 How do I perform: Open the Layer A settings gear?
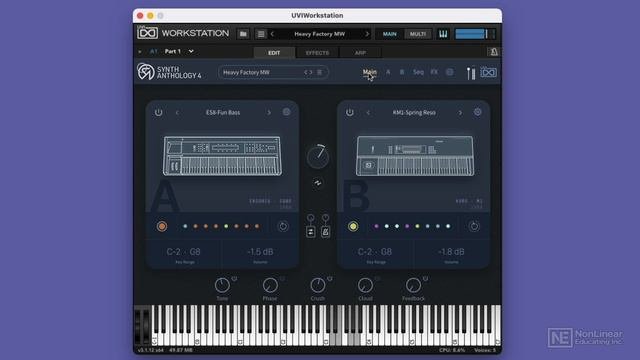coord(287,112)
